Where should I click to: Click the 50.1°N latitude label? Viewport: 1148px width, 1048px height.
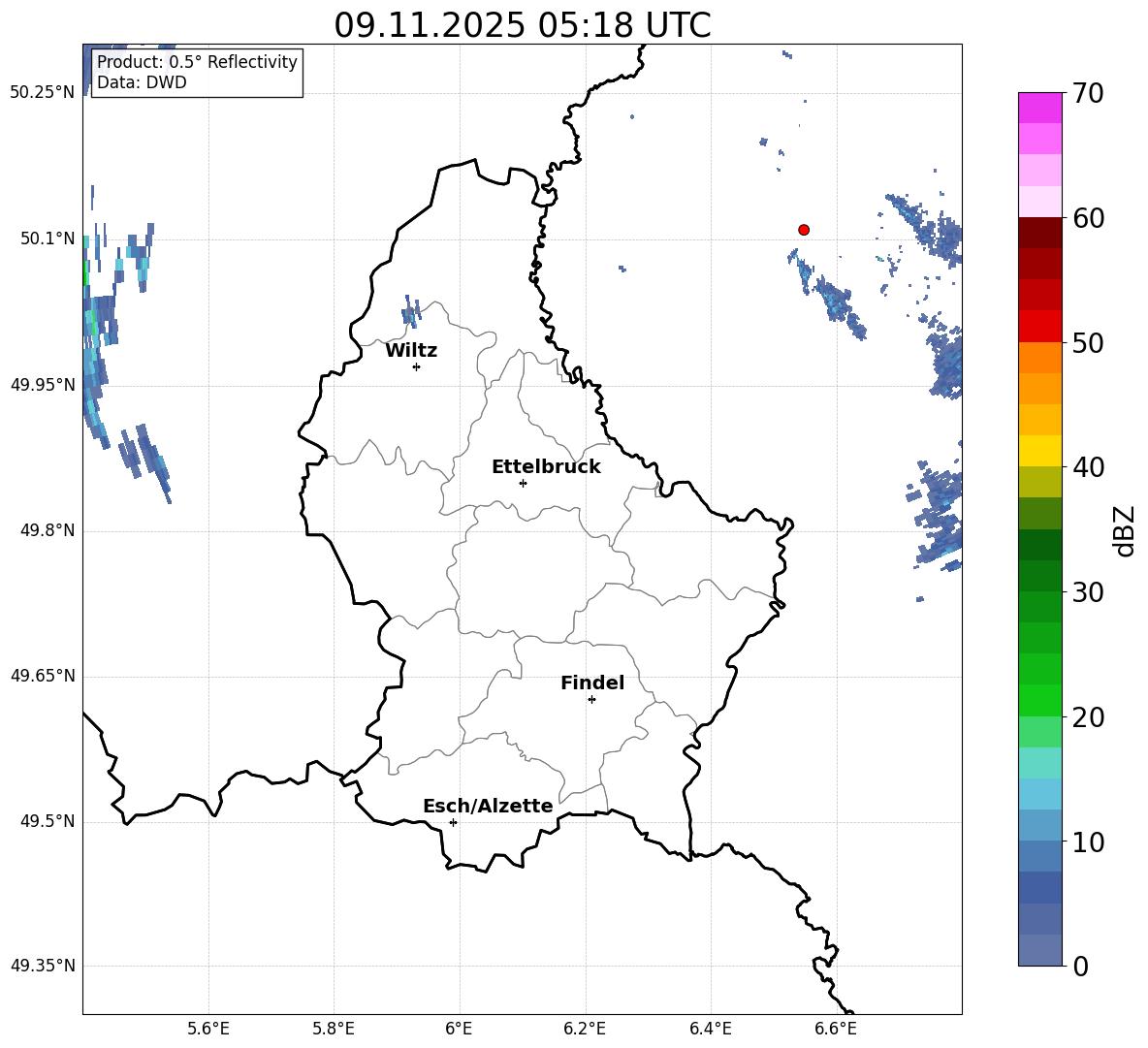pyautogui.click(x=47, y=238)
